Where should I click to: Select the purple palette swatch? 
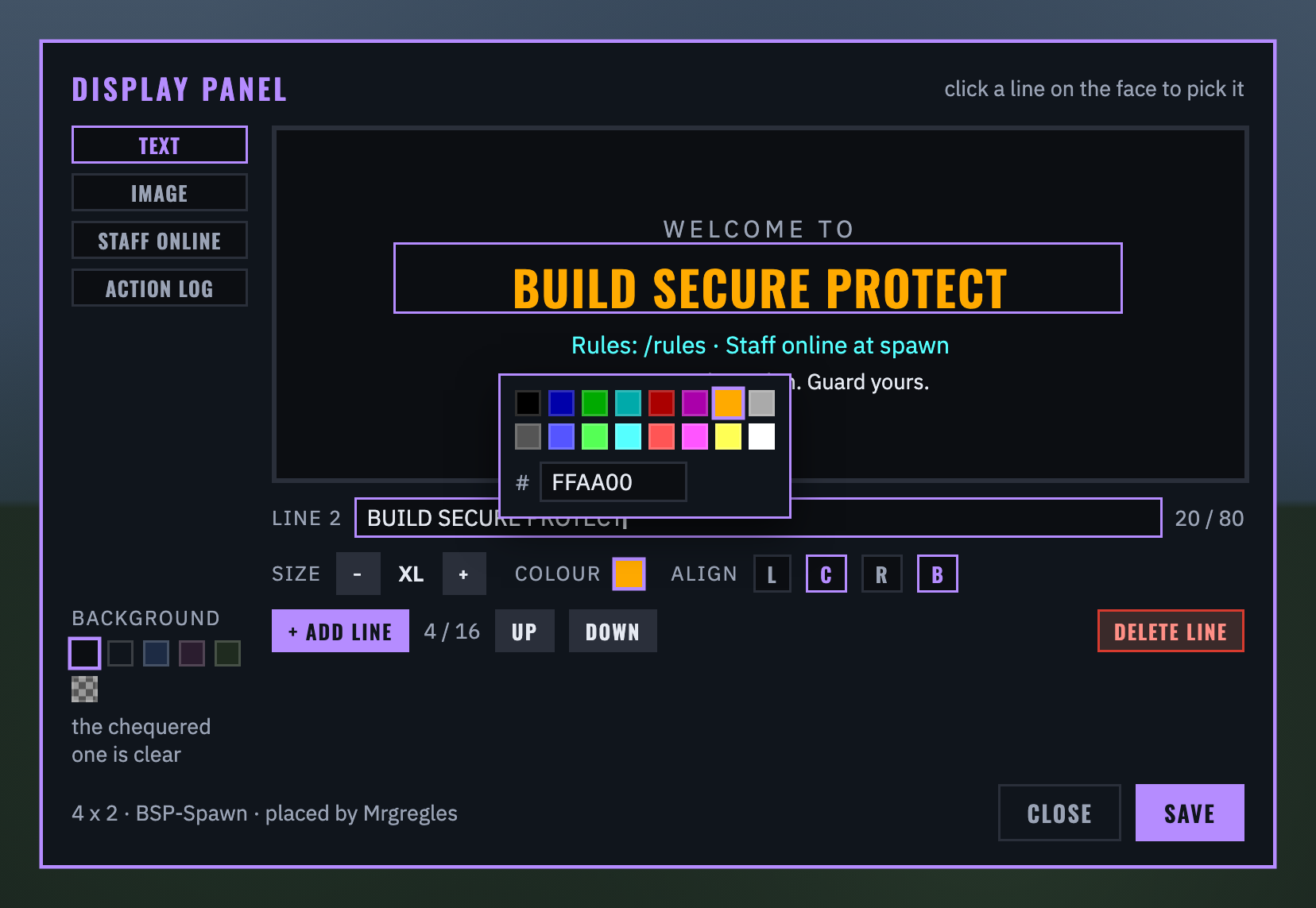(x=695, y=403)
